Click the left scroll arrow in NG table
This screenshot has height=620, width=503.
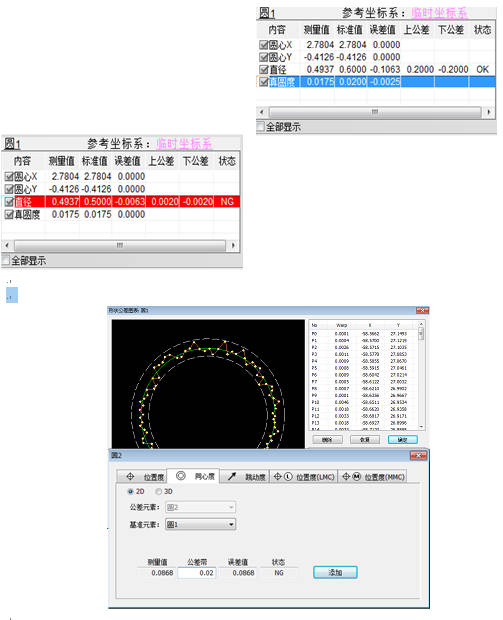point(7,246)
